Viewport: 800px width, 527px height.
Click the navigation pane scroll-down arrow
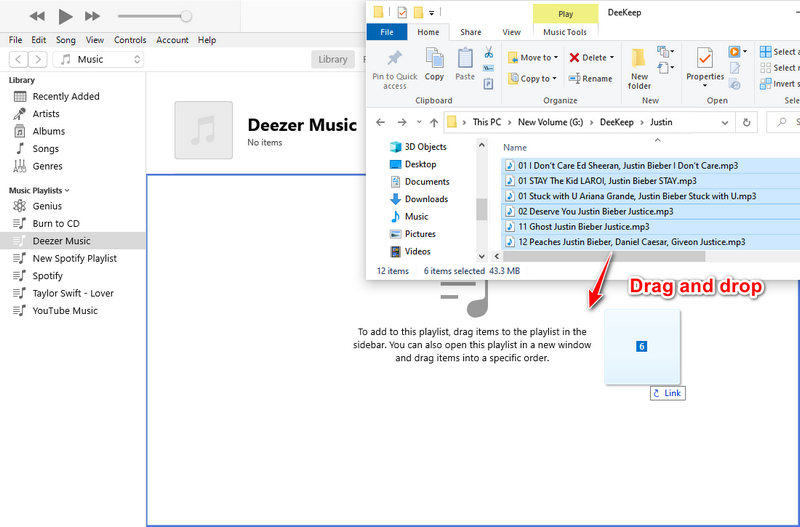click(x=481, y=256)
